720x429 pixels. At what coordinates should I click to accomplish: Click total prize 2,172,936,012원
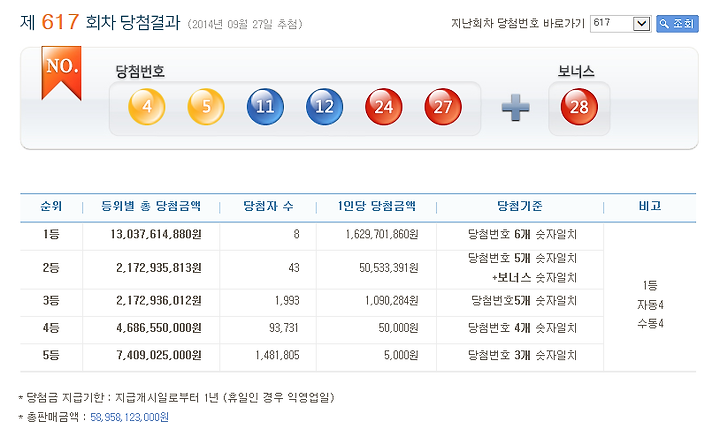point(159,300)
